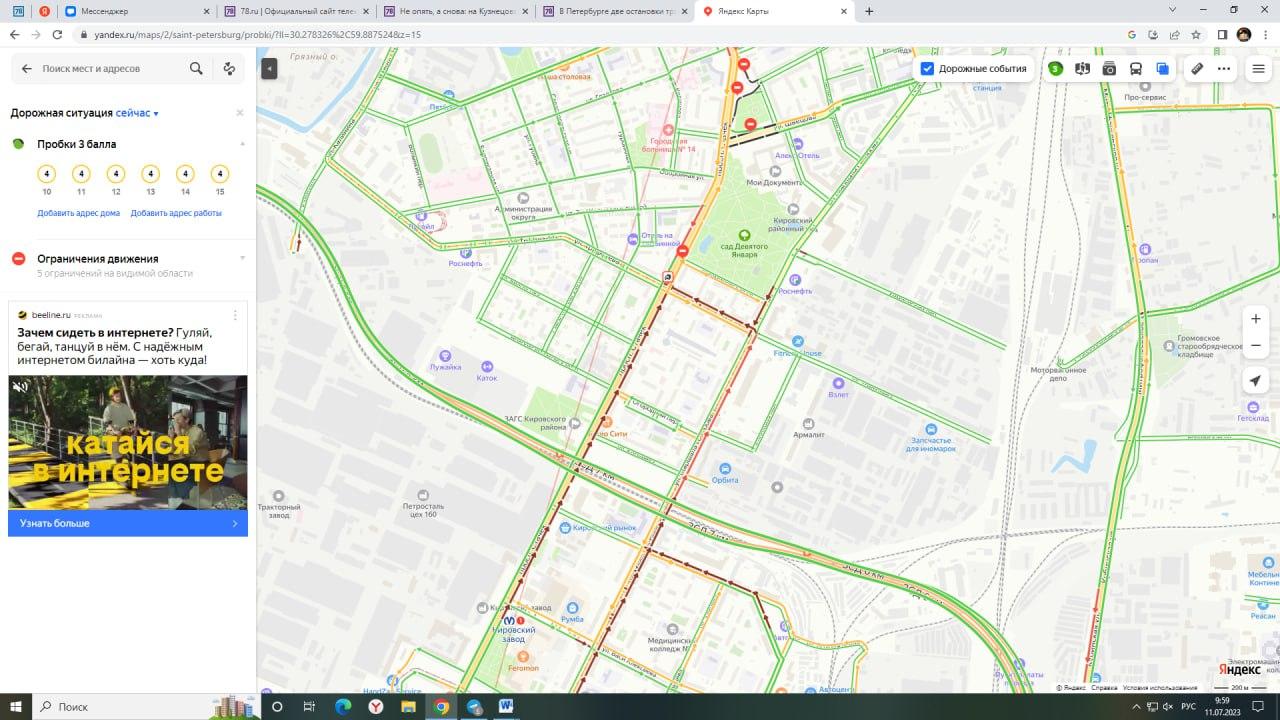Open the 'сейчас' time dropdown

click(137, 113)
